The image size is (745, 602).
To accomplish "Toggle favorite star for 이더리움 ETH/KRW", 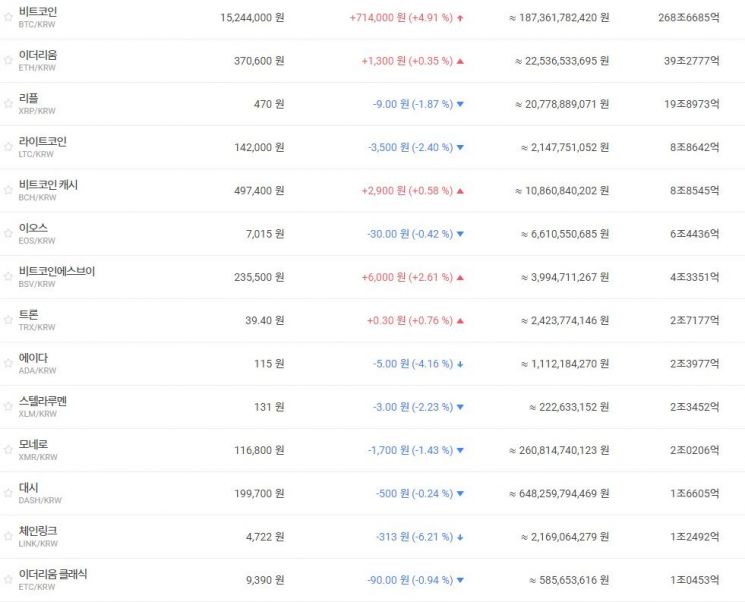I will click(8, 60).
